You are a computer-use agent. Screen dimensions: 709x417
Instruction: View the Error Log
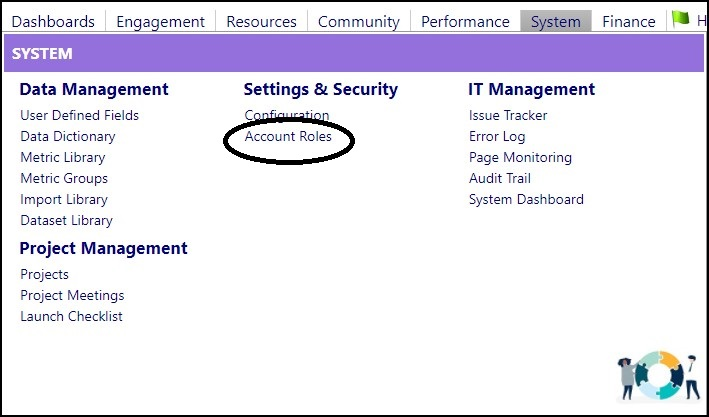click(x=497, y=137)
